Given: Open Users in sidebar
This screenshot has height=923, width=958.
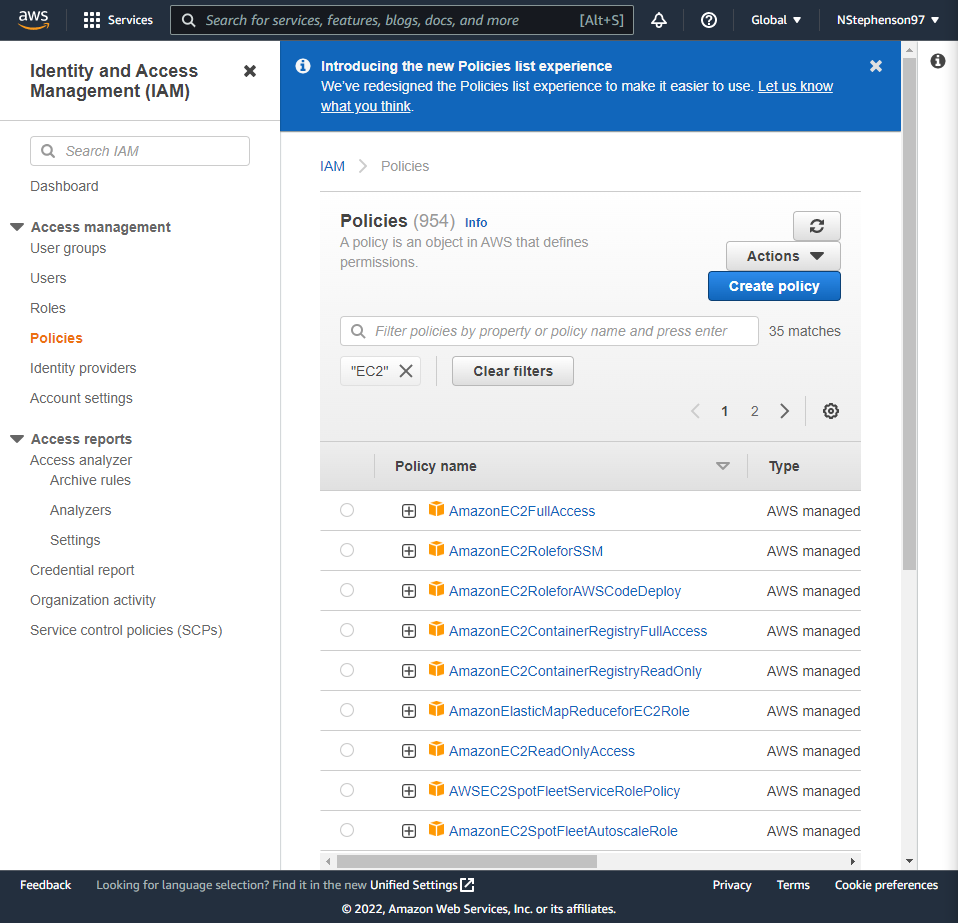Looking at the screenshot, I should click(48, 278).
